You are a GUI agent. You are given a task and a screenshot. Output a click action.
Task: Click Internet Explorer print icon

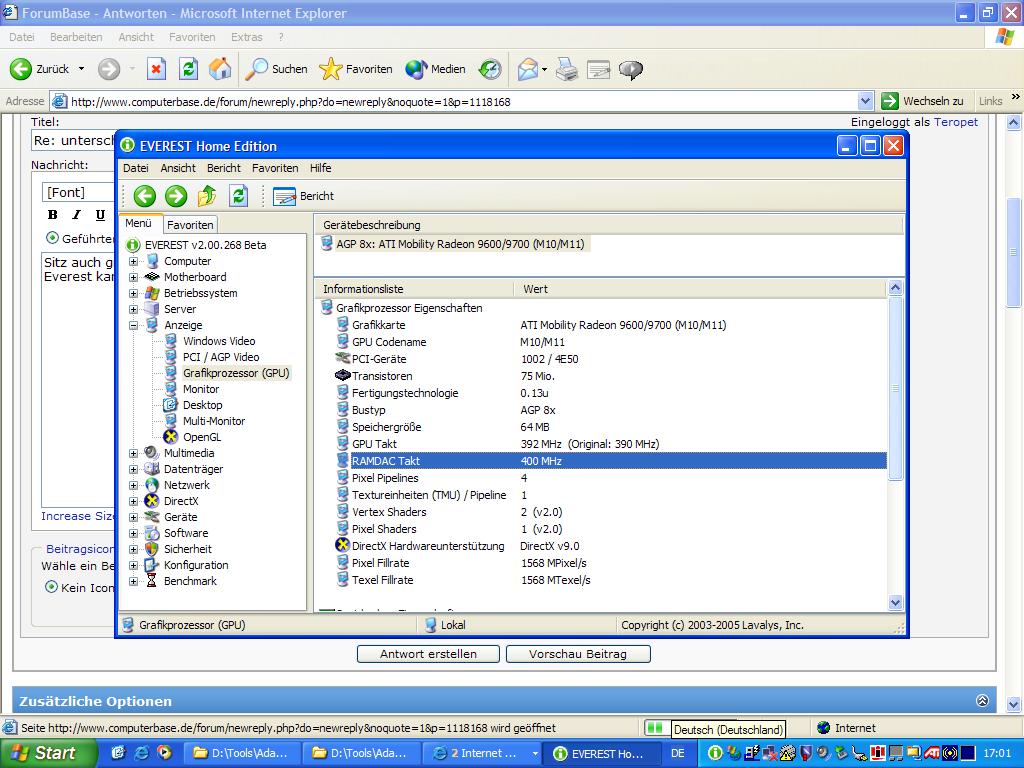click(567, 69)
